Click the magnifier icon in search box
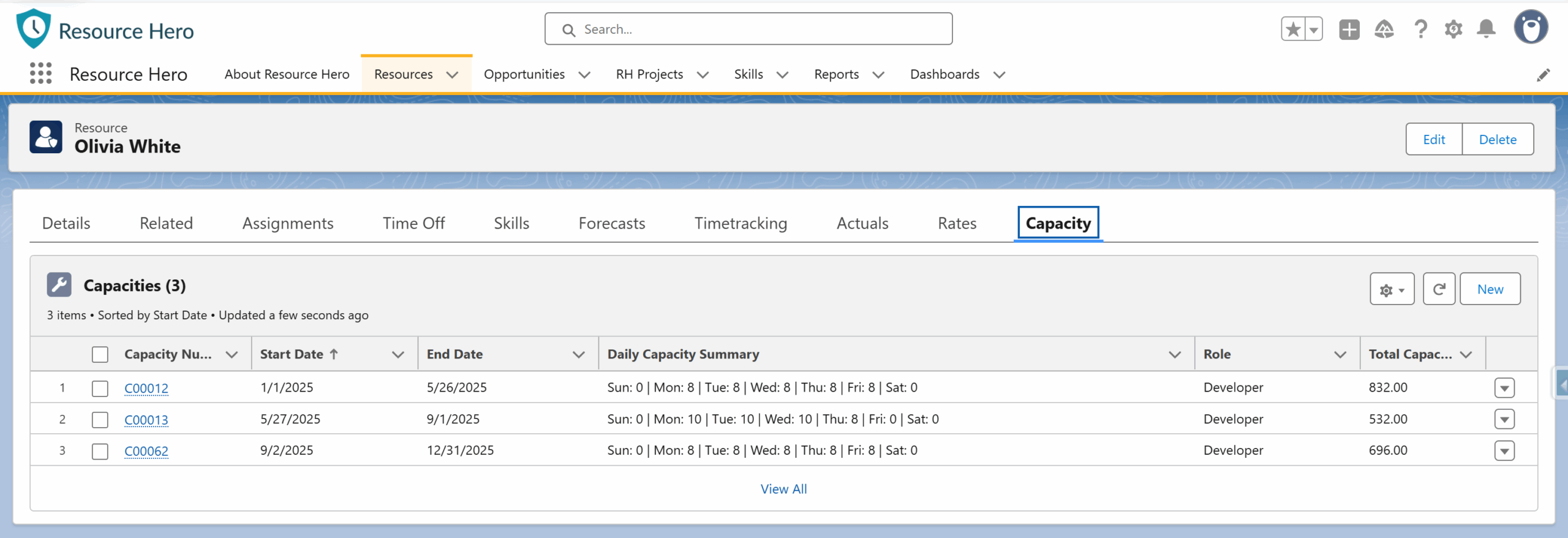 click(568, 29)
